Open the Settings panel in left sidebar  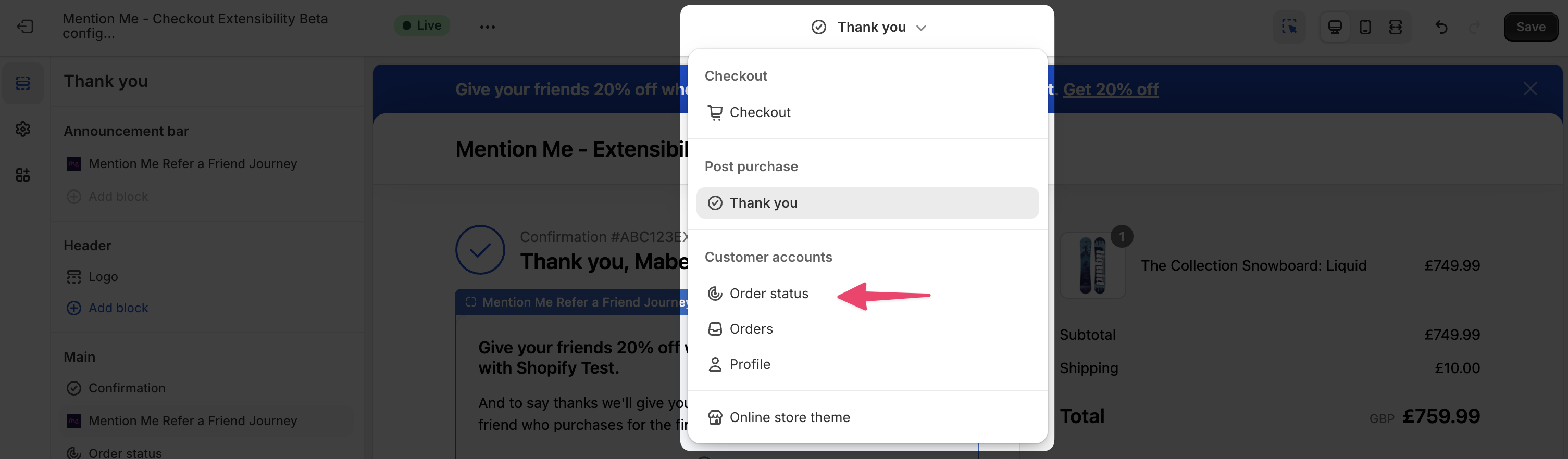[x=22, y=129]
